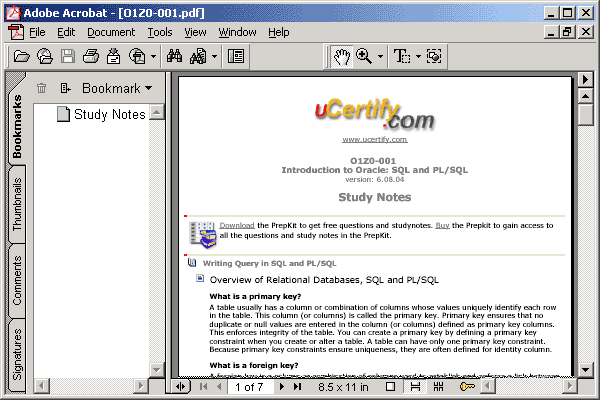Image resolution: width=600 pixels, height=400 pixels.
Task: Click the Writing Query section book icon
Action: pos(192,263)
